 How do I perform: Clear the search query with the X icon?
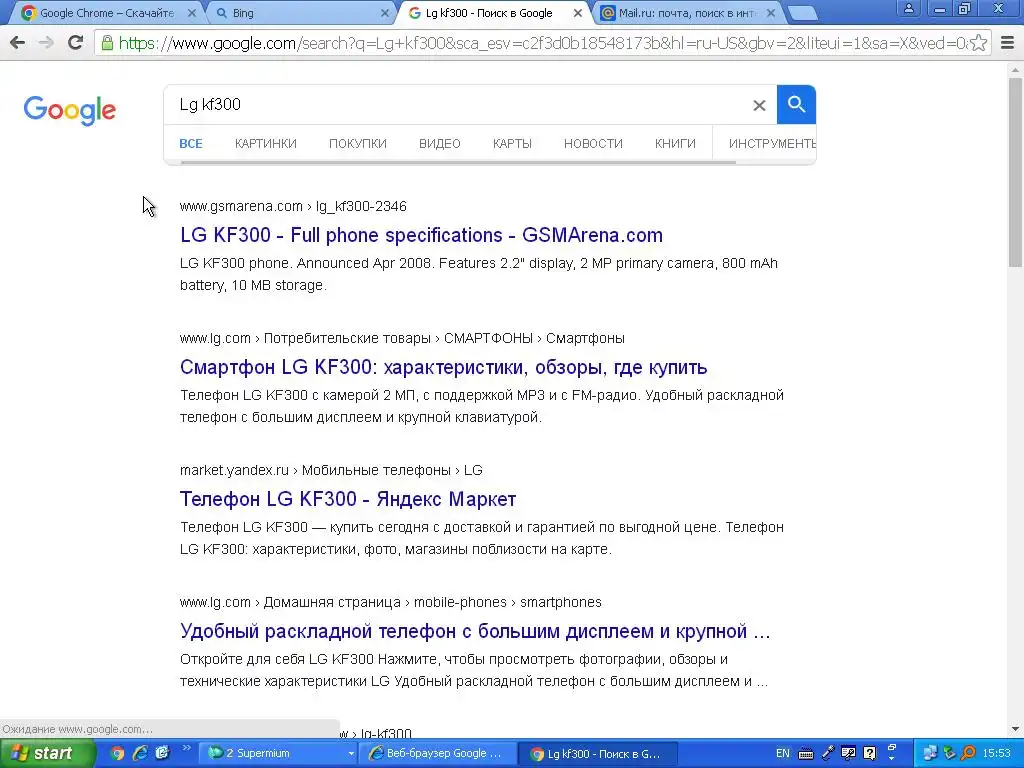point(759,105)
